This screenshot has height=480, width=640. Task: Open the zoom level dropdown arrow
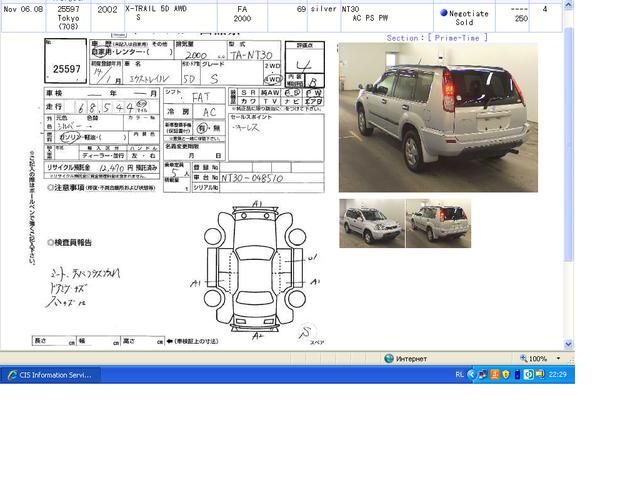click(x=558, y=358)
